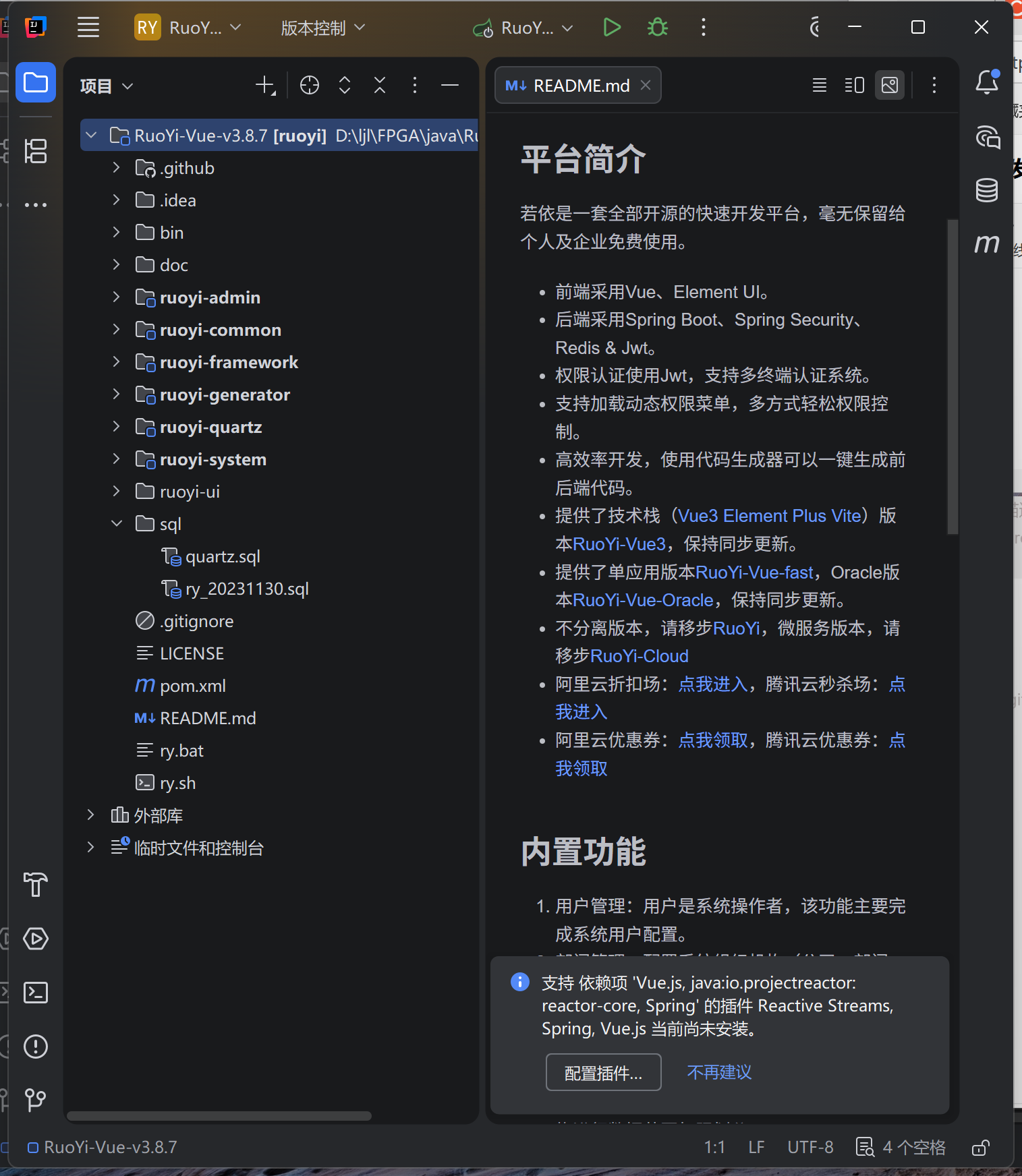Select the ruoyi-framework module

point(229,362)
